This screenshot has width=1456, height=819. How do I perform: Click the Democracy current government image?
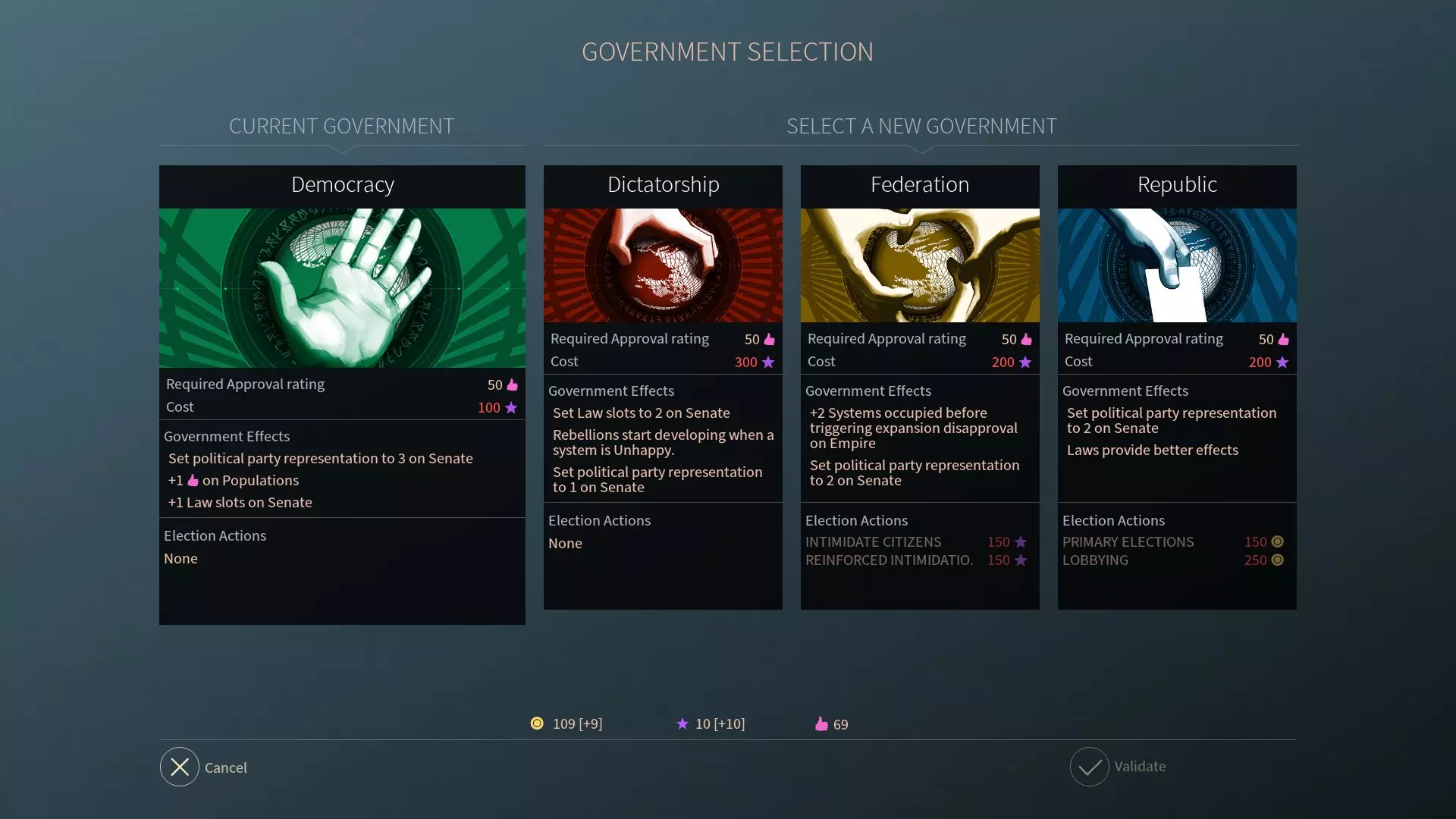click(342, 288)
